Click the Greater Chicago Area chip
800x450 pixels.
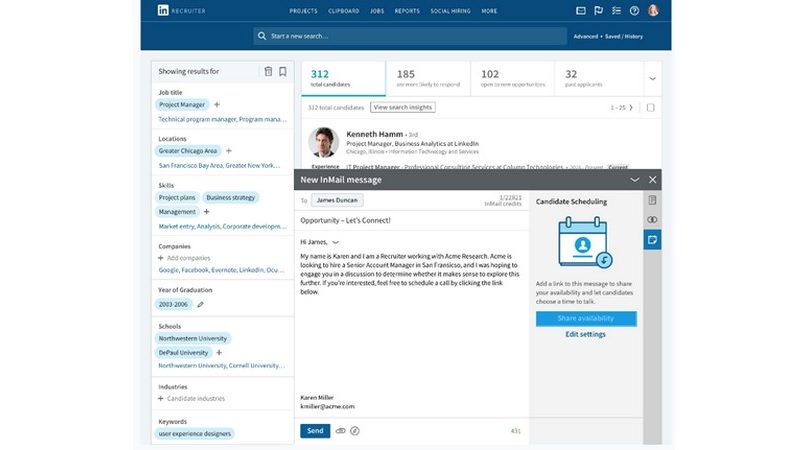point(188,151)
